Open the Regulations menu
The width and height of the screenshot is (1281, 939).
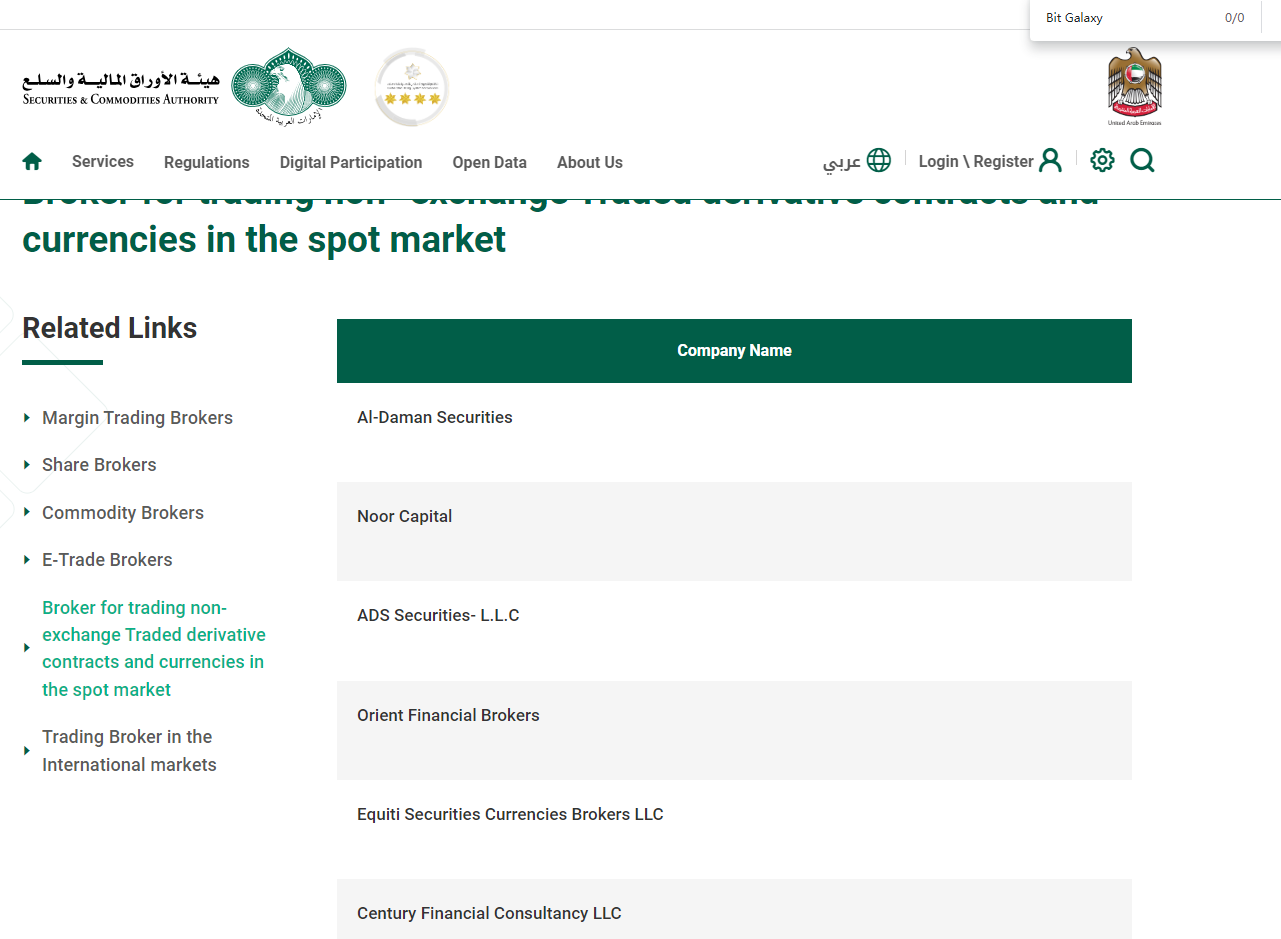(x=206, y=162)
